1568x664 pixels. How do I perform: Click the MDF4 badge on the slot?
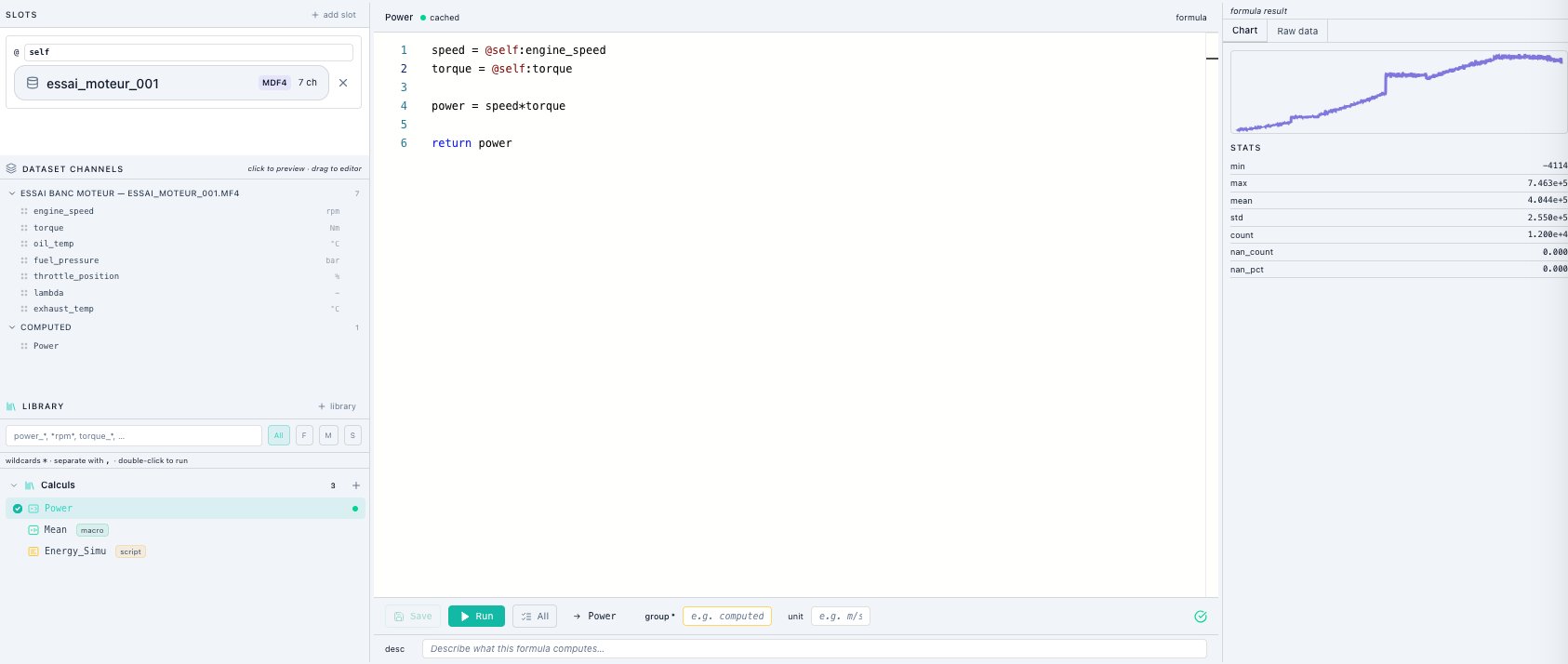pos(274,83)
